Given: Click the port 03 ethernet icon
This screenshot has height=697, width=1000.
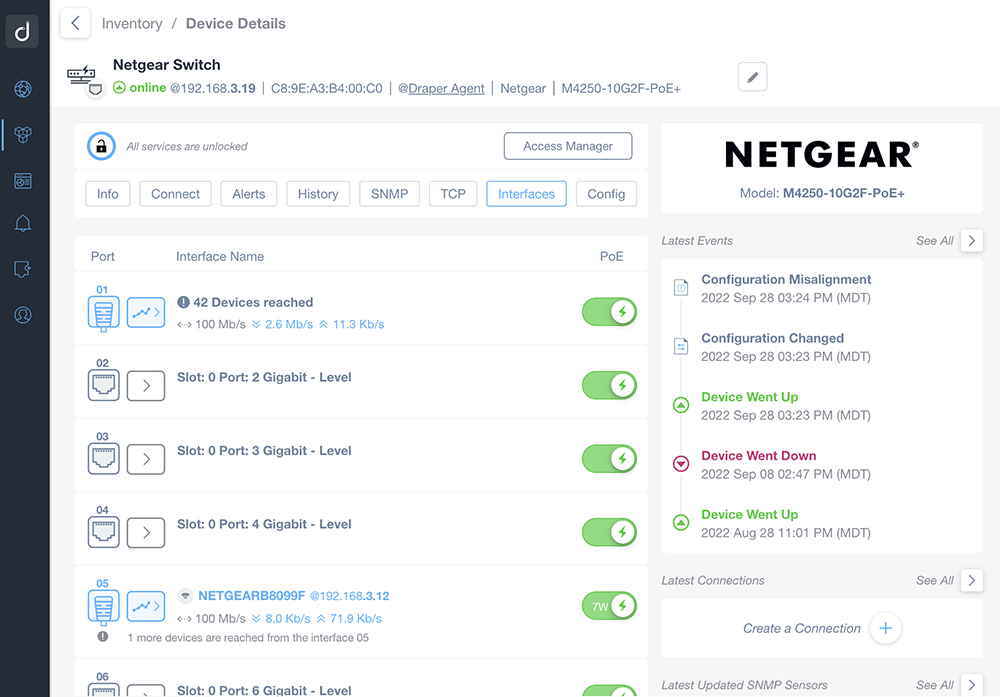Looking at the screenshot, I should click(x=103, y=459).
